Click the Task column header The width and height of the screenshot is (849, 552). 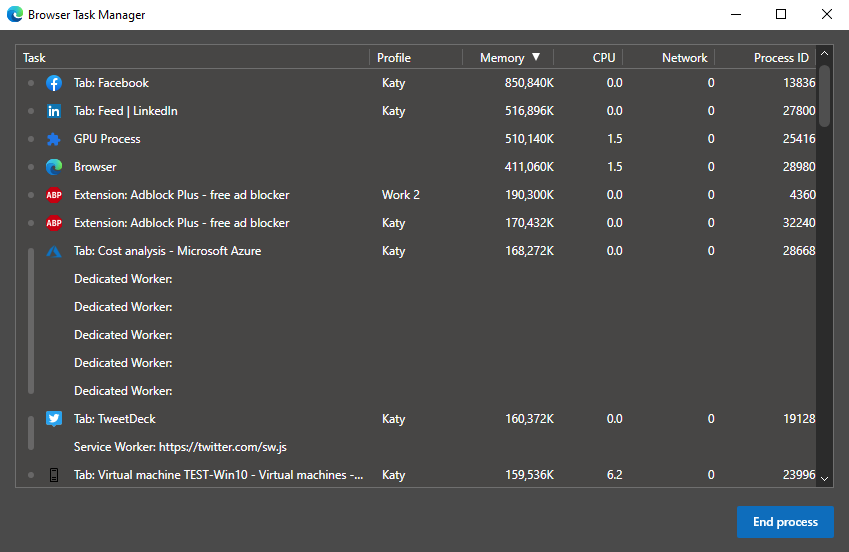[35, 58]
